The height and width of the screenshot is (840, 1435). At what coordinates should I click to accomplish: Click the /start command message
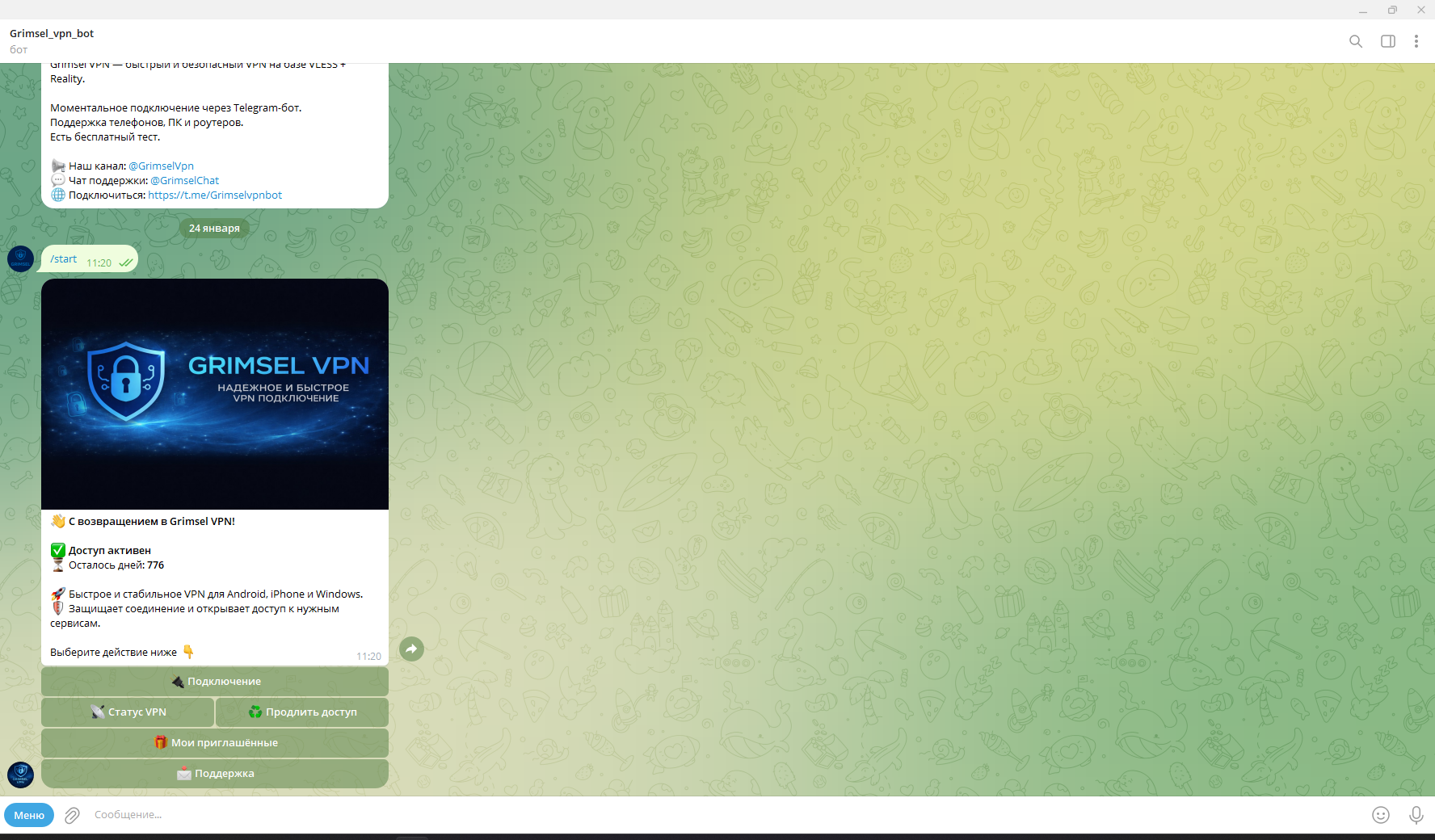64,259
